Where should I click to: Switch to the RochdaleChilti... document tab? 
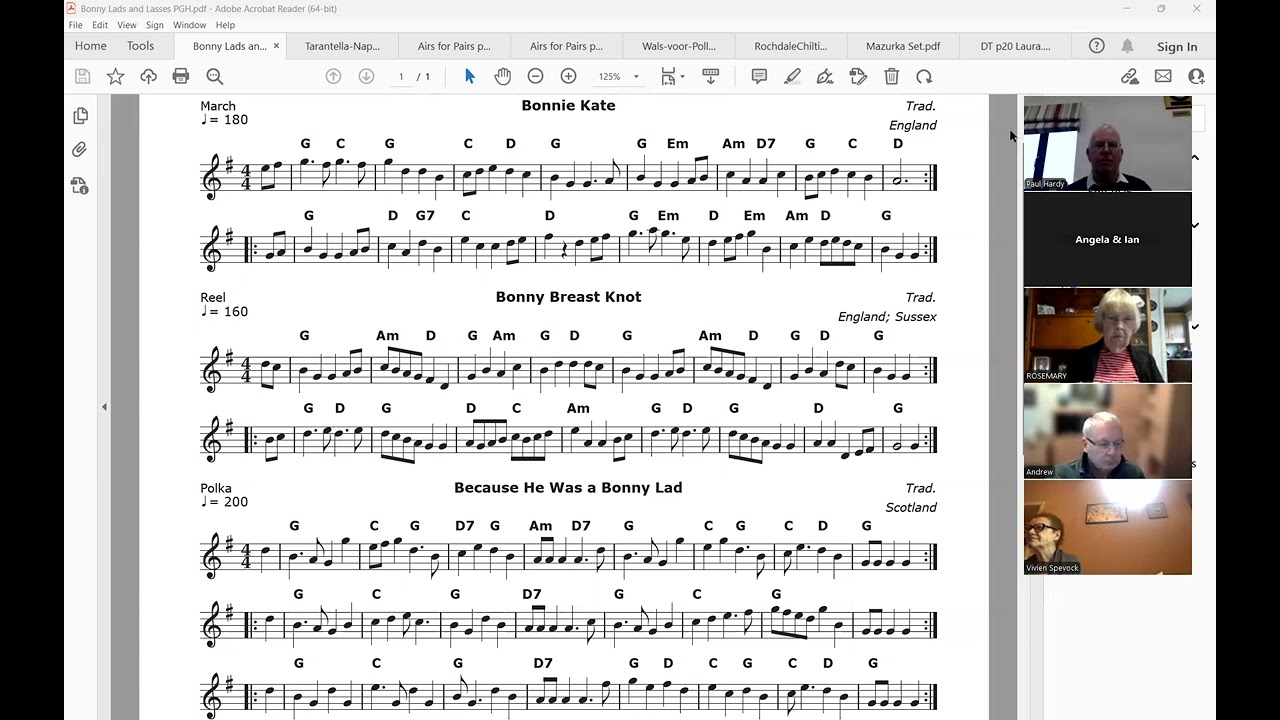pos(791,46)
